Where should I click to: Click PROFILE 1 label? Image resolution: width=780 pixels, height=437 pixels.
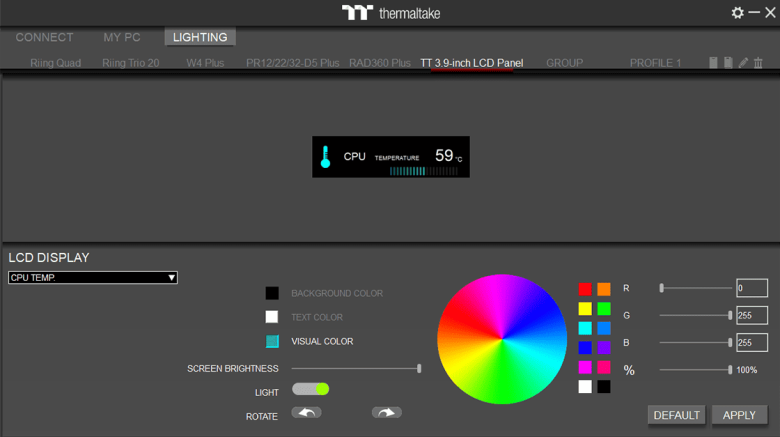click(655, 63)
